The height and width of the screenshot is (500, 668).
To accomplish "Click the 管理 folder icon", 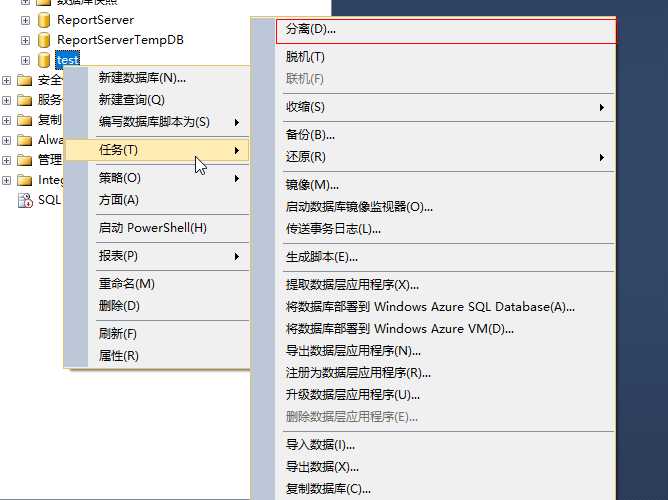I will 24,160.
